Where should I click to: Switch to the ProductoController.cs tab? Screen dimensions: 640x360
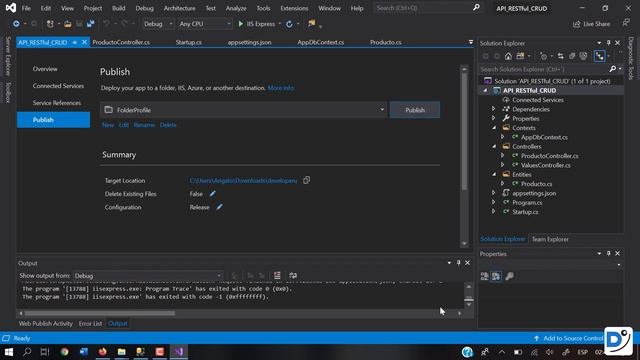coord(121,42)
